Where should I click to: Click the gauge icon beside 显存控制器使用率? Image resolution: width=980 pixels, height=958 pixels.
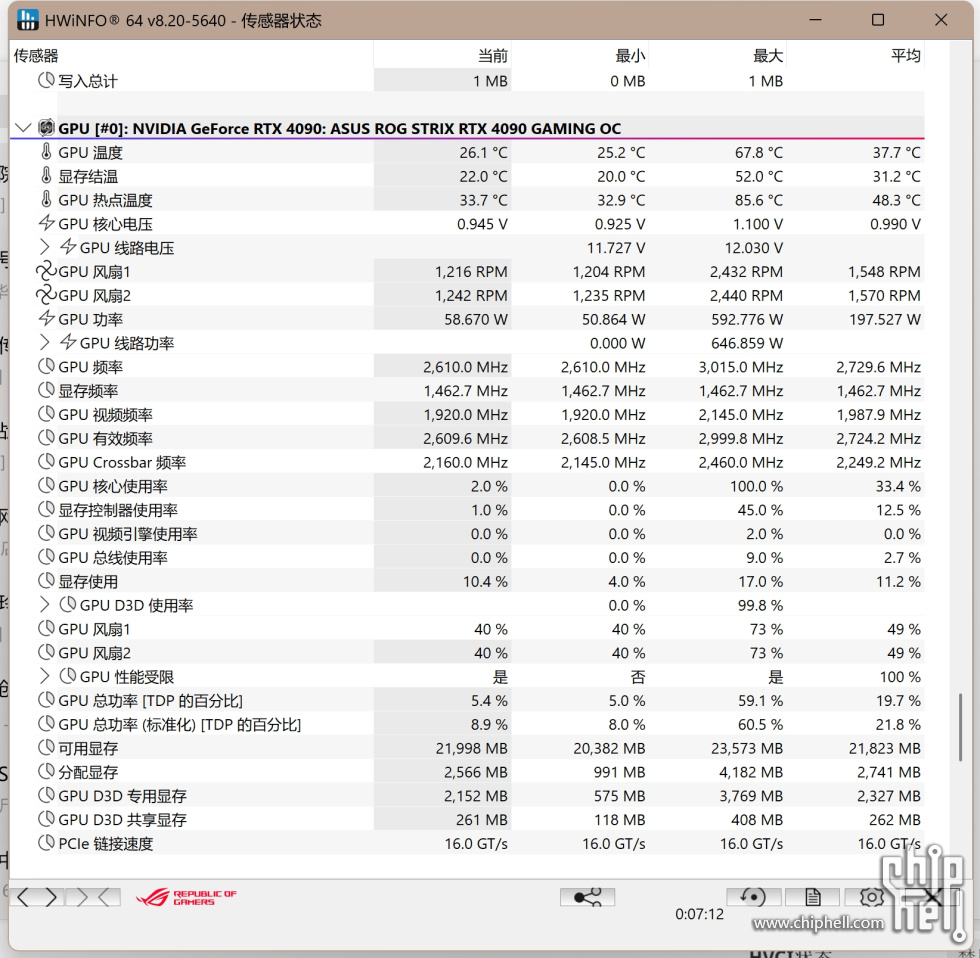coord(46,509)
